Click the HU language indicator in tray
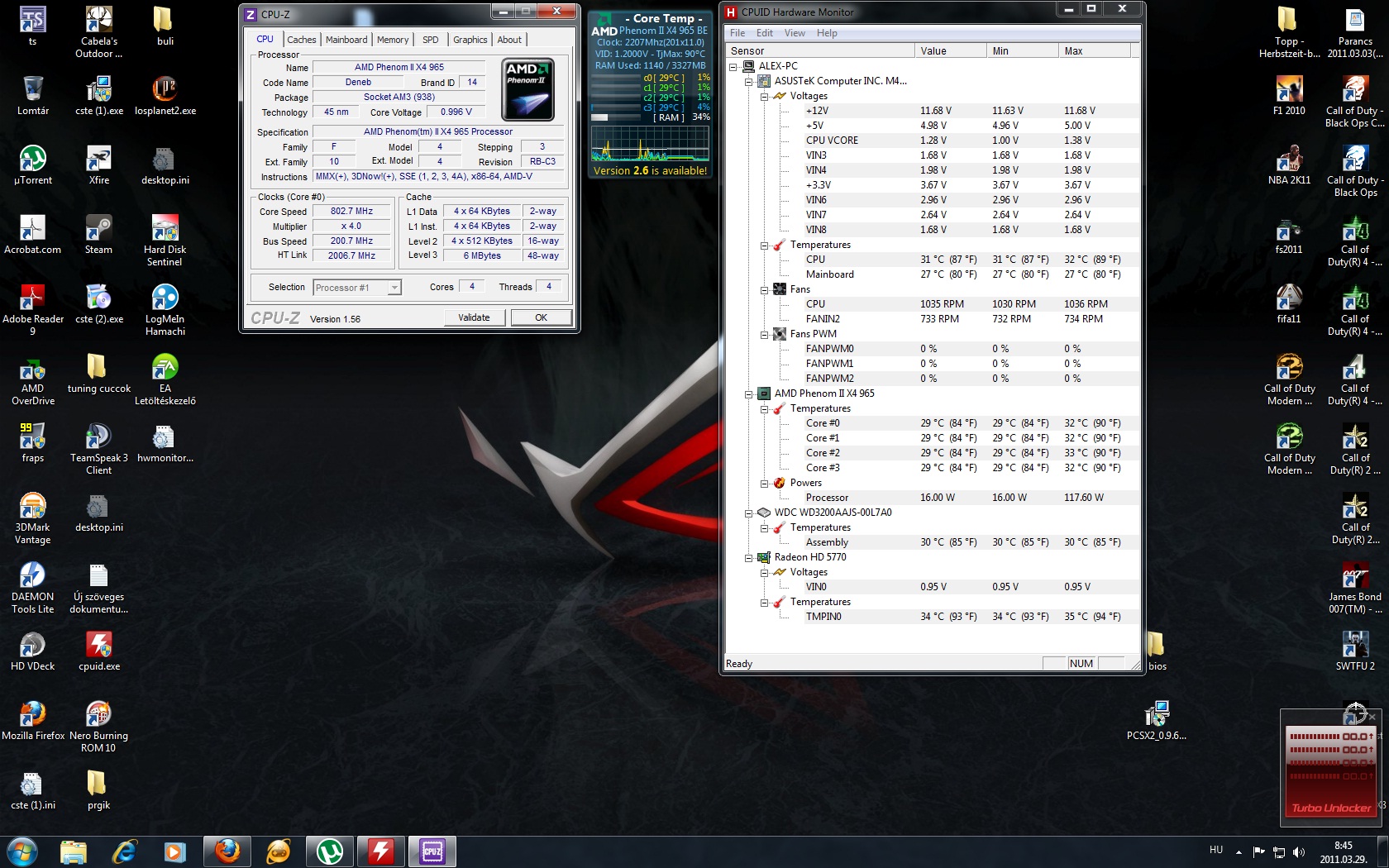This screenshot has width=1389, height=868. (x=1216, y=850)
